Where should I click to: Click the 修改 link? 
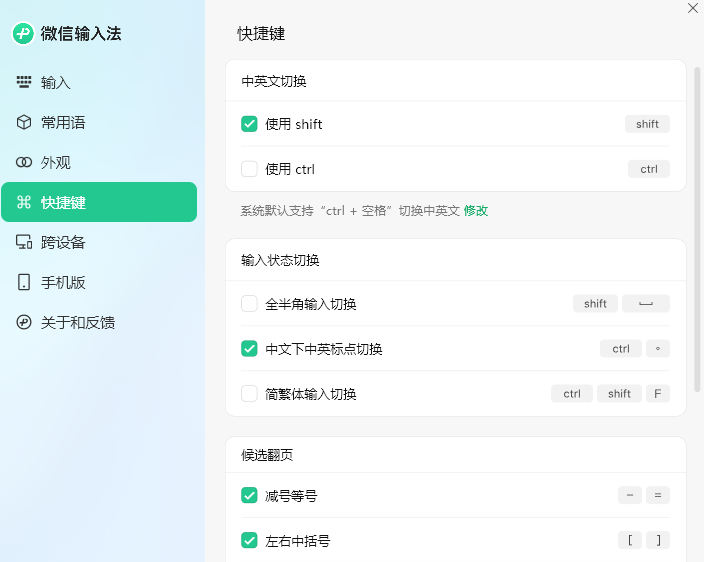pyautogui.click(x=476, y=211)
